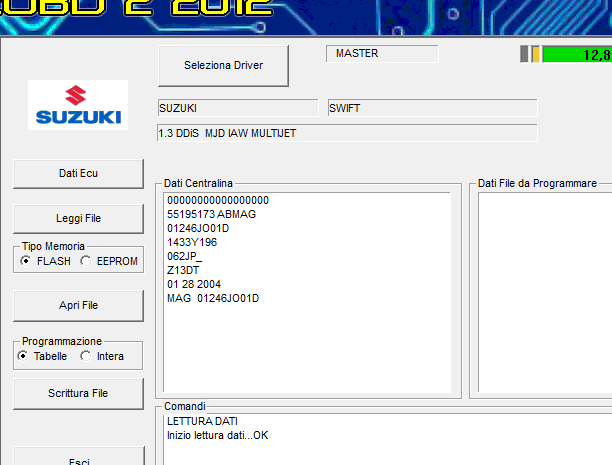Select EEPROM memory type
This screenshot has width=612, height=465.
[109, 261]
